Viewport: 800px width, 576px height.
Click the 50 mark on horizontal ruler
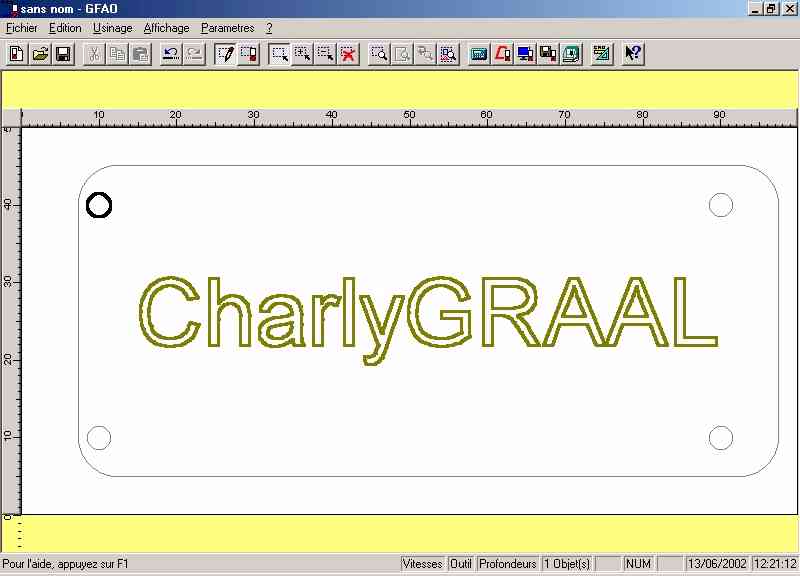pos(409,115)
